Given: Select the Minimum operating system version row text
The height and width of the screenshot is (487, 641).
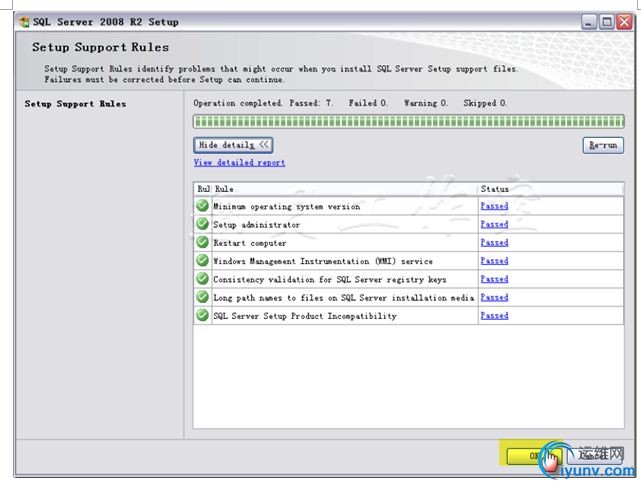Looking at the screenshot, I should [x=287, y=206].
